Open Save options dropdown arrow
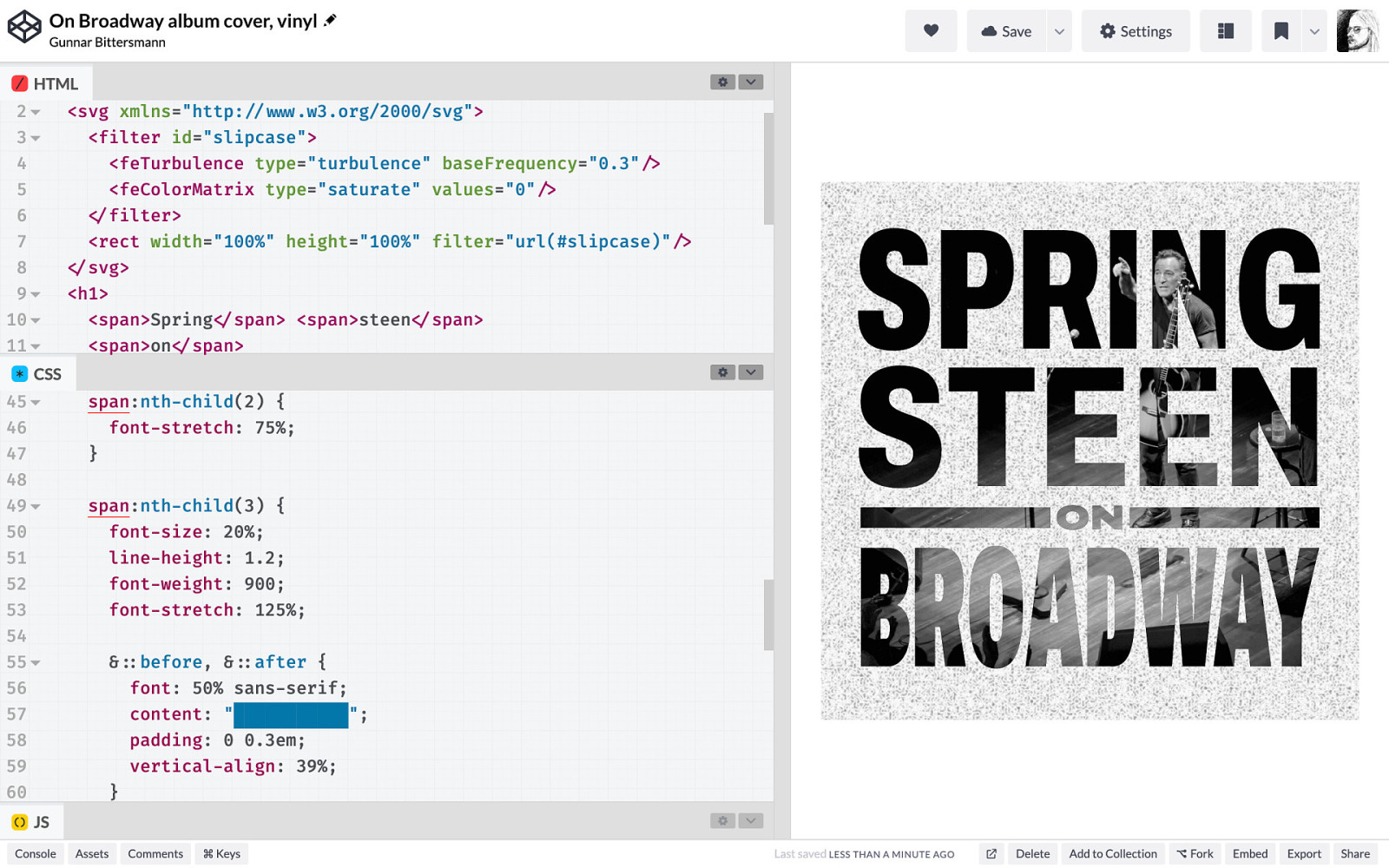This screenshot has height=868, width=1389. [1059, 31]
